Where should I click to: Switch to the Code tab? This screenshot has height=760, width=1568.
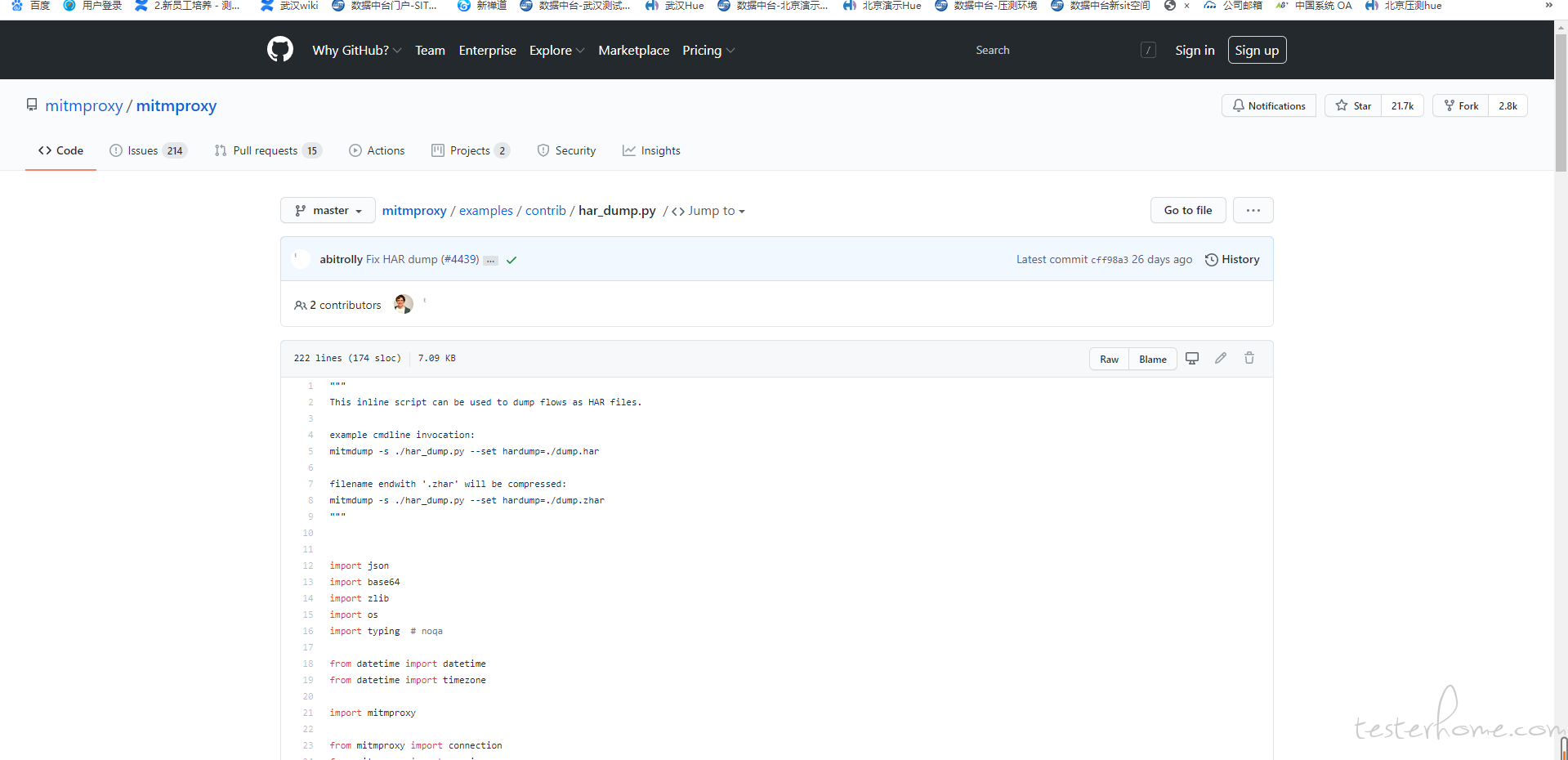click(x=60, y=150)
